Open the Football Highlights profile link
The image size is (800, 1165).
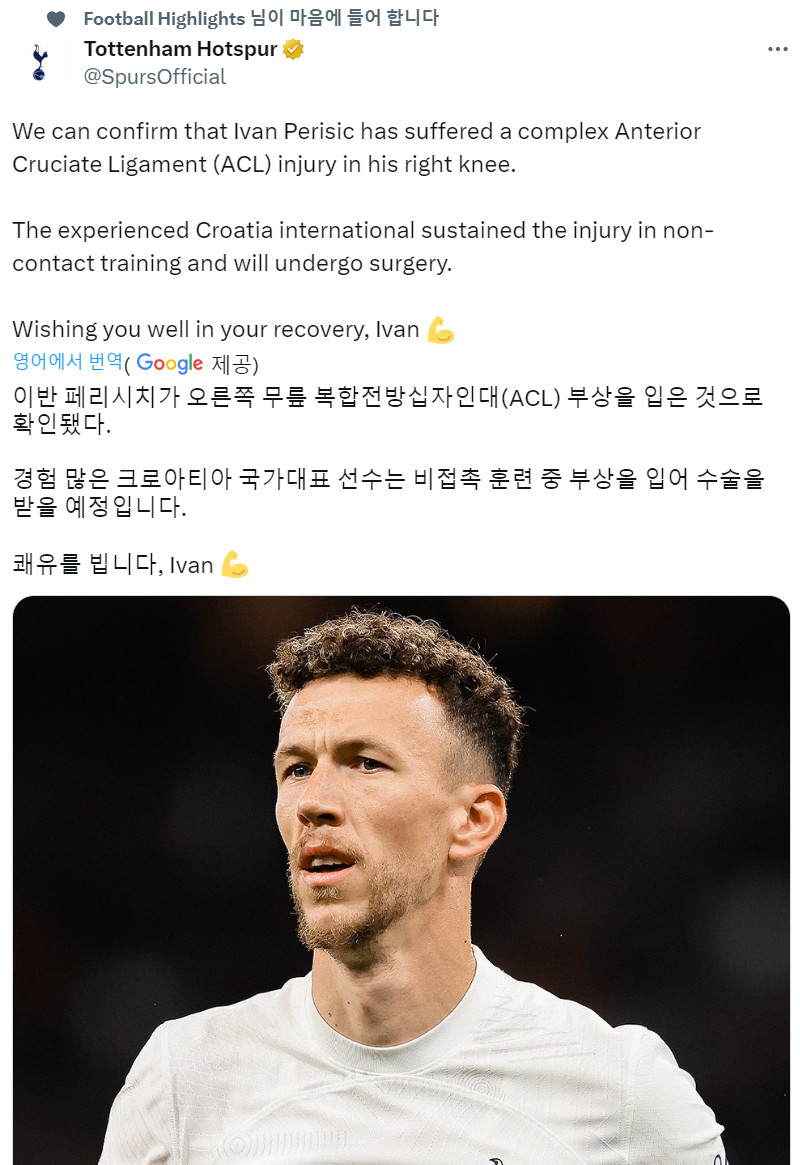[164, 18]
